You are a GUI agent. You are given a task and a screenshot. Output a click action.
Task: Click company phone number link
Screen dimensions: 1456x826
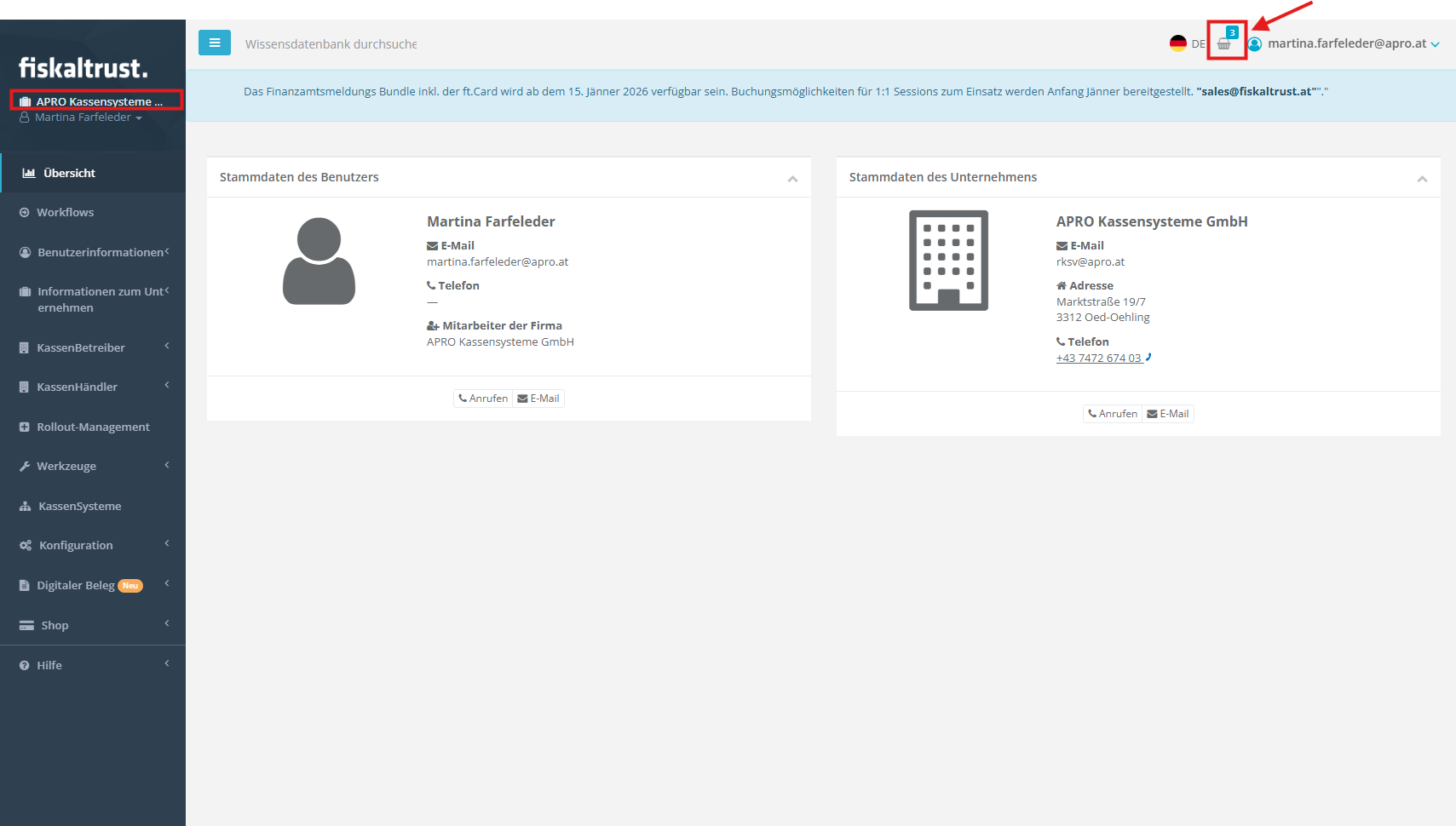[x=1098, y=359]
